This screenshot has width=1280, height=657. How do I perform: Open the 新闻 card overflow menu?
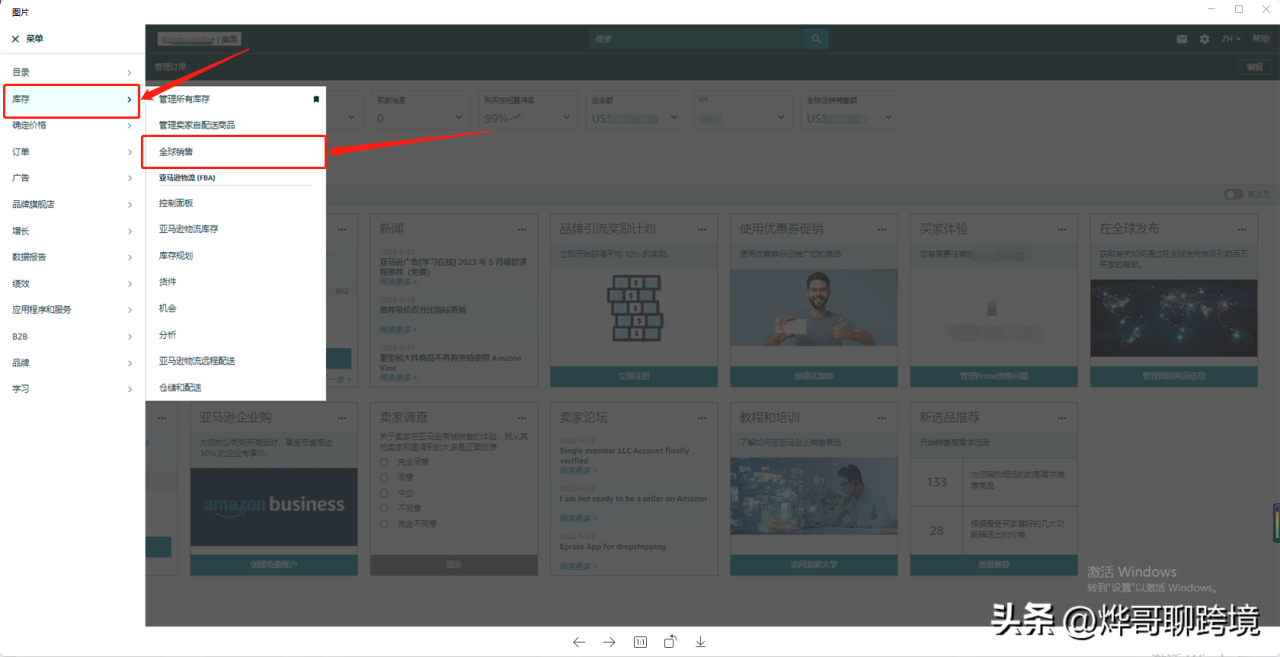click(522, 229)
